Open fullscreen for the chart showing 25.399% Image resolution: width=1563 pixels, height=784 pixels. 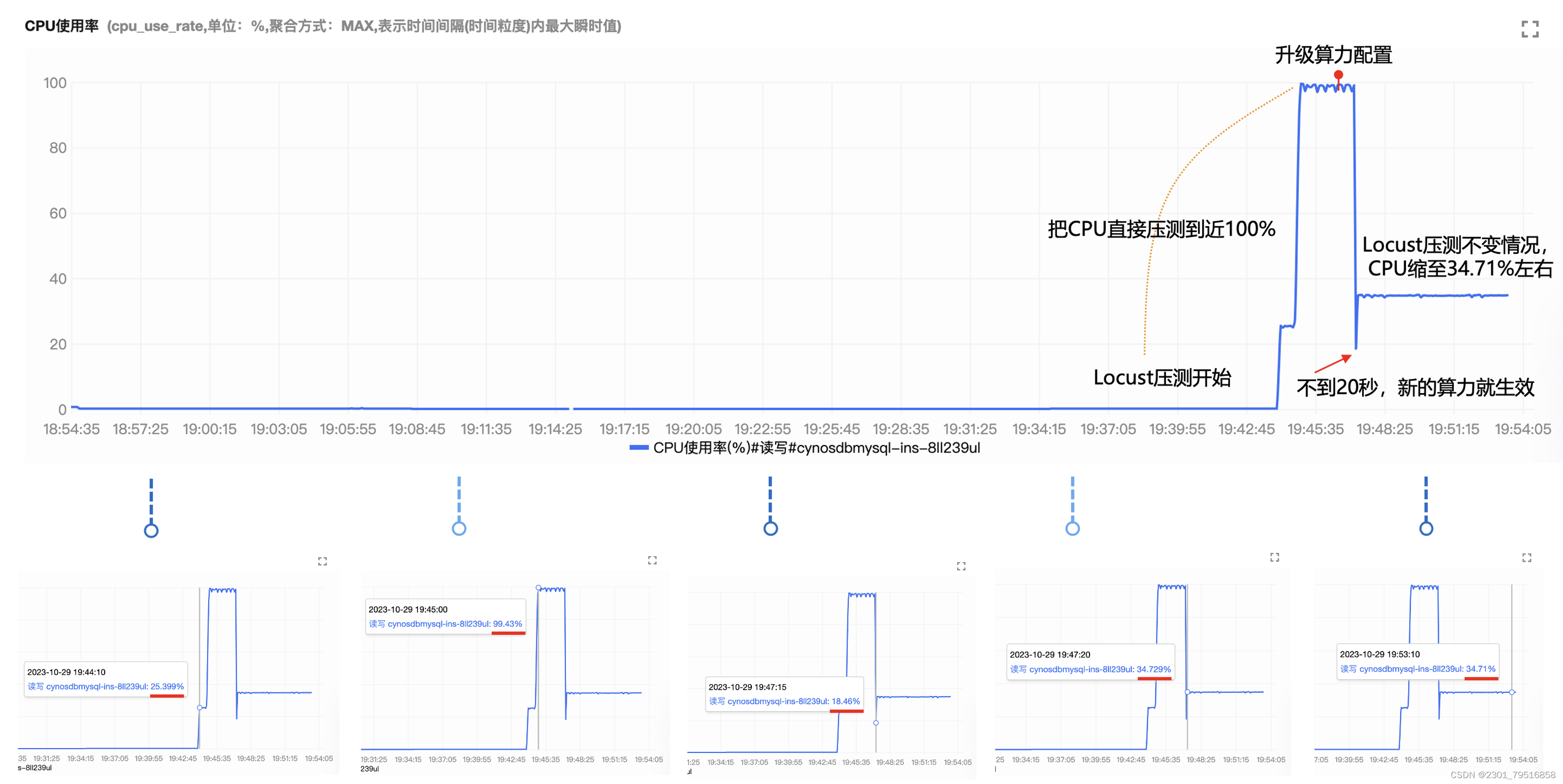click(x=322, y=562)
